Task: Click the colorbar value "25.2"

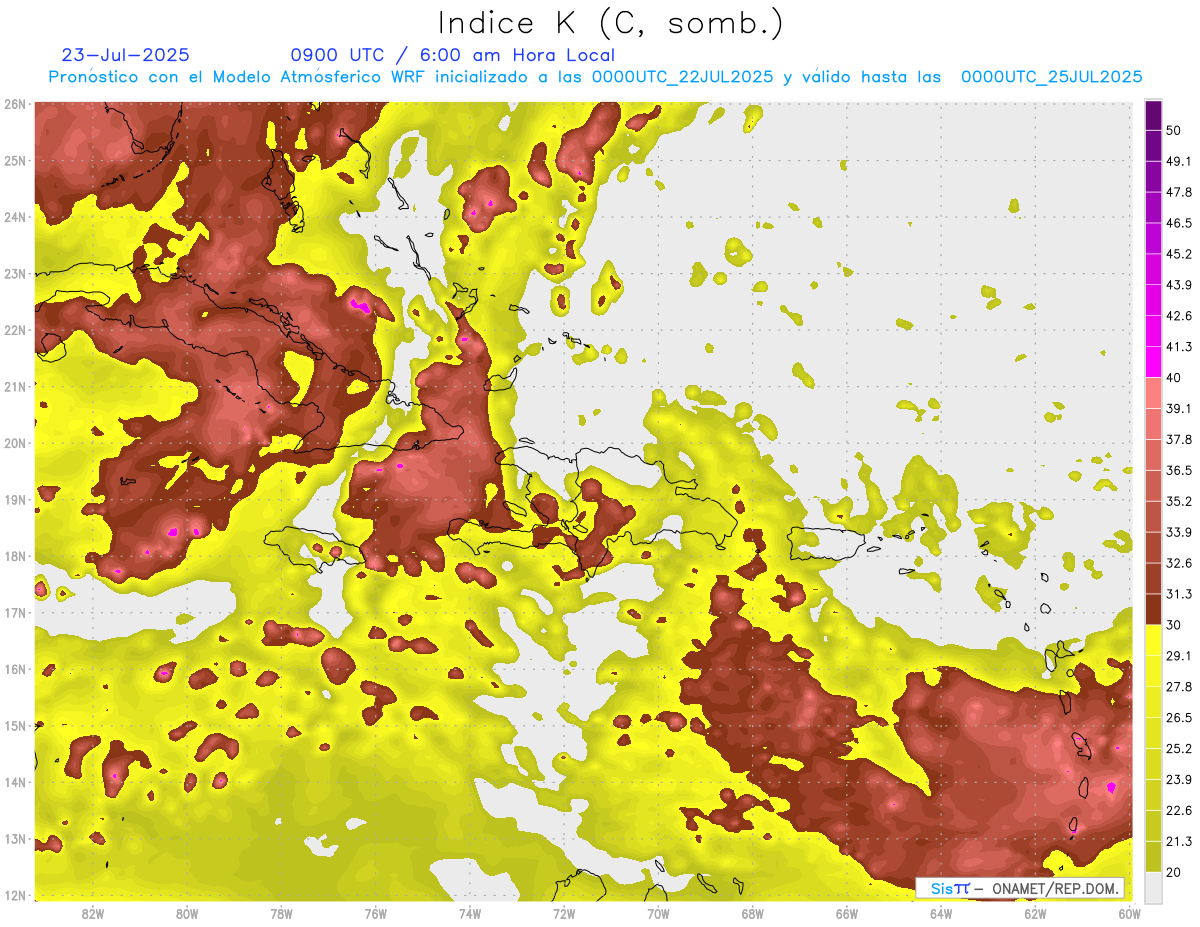Action: (x=1178, y=749)
